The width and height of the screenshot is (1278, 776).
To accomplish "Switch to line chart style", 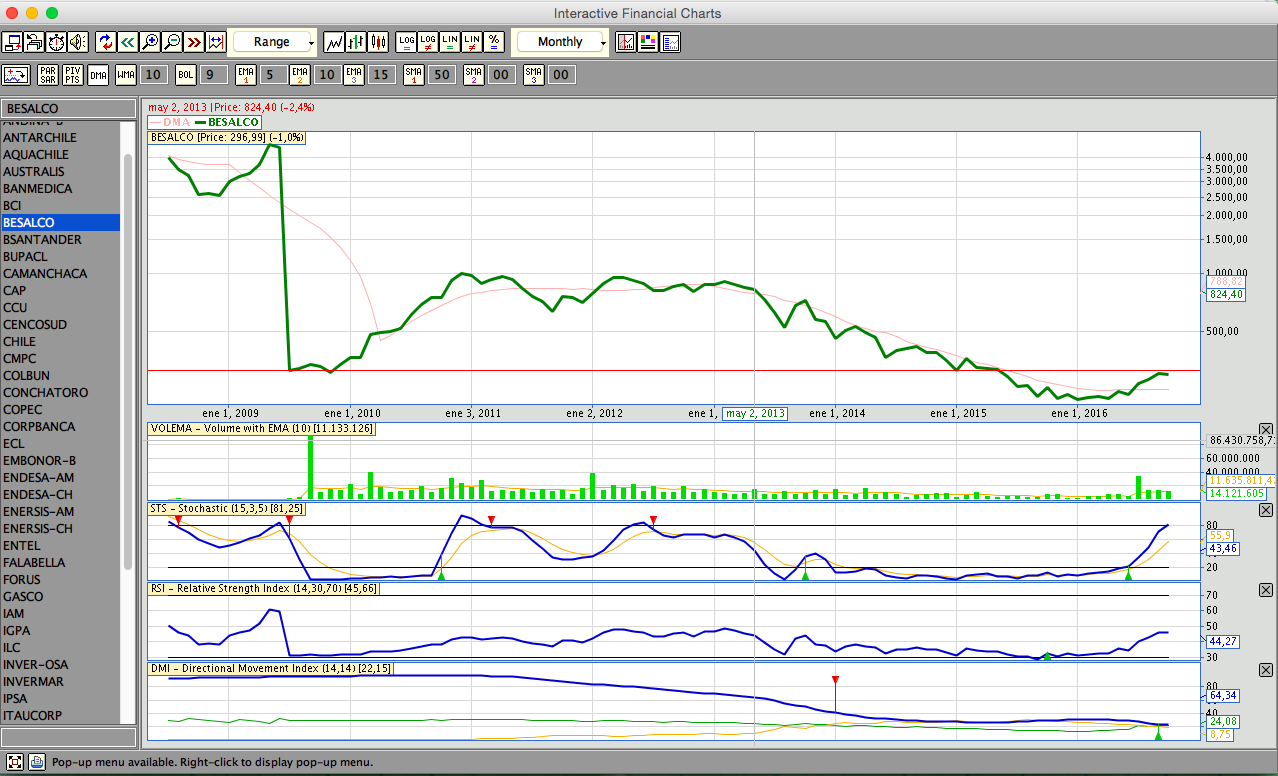I will tap(334, 42).
